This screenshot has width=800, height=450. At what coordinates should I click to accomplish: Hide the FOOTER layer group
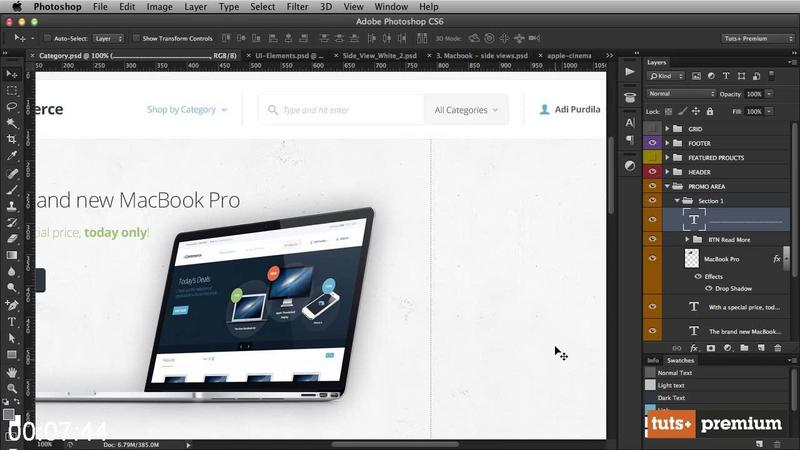click(652, 143)
